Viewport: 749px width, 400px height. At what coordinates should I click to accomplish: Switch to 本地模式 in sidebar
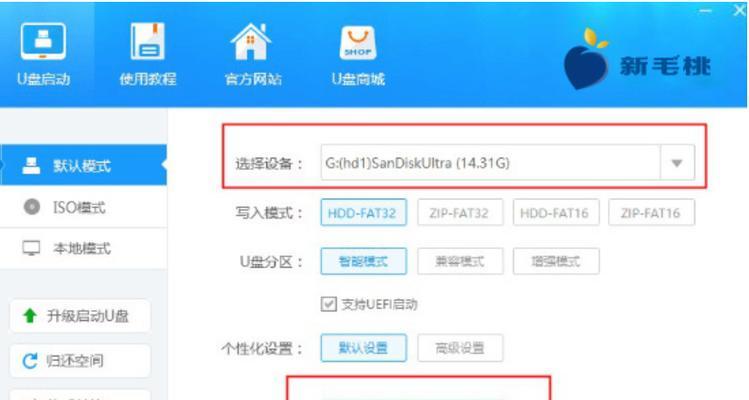tap(83, 249)
